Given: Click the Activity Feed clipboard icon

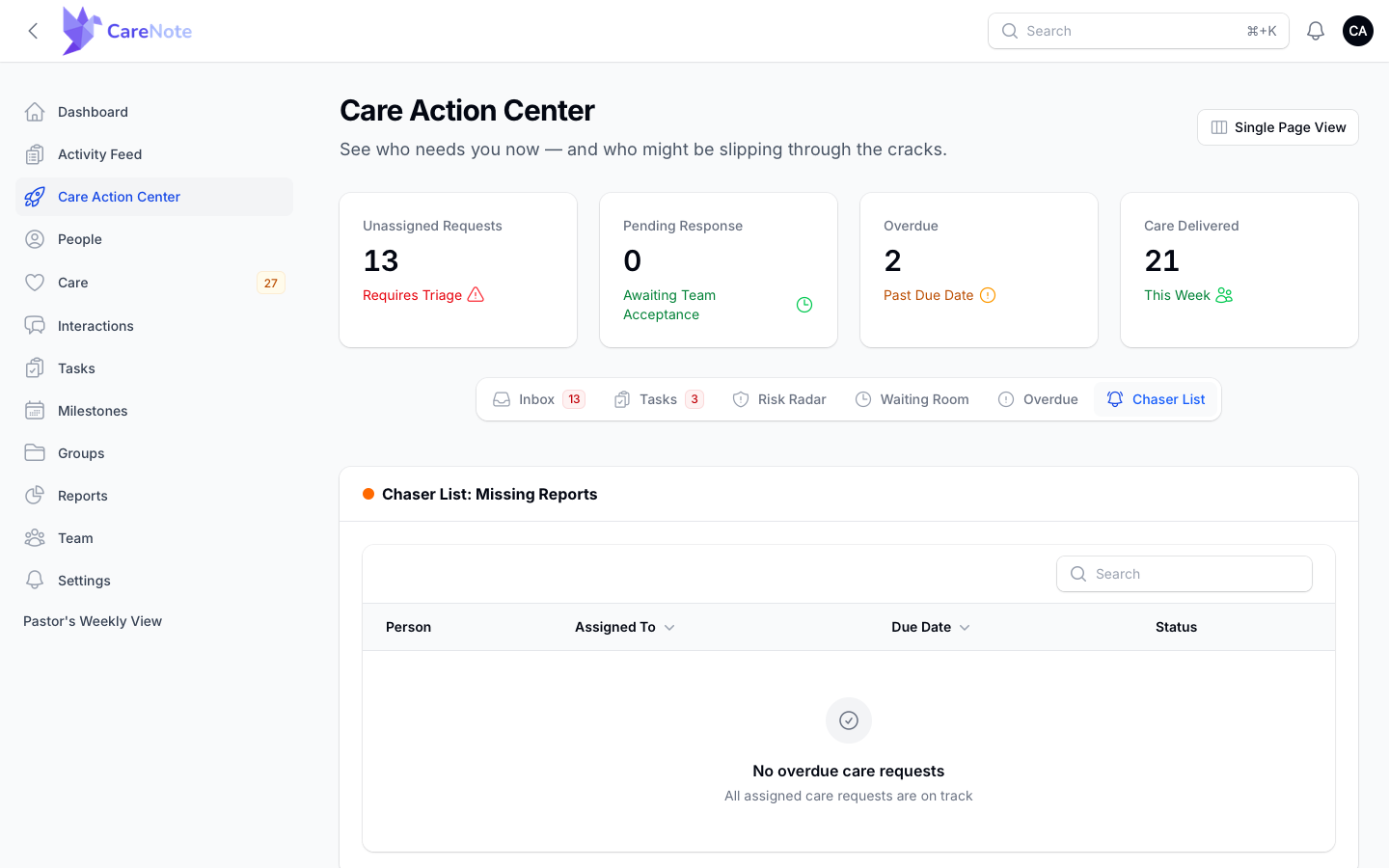Looking at the screenshot, I should tap(35, 154).
